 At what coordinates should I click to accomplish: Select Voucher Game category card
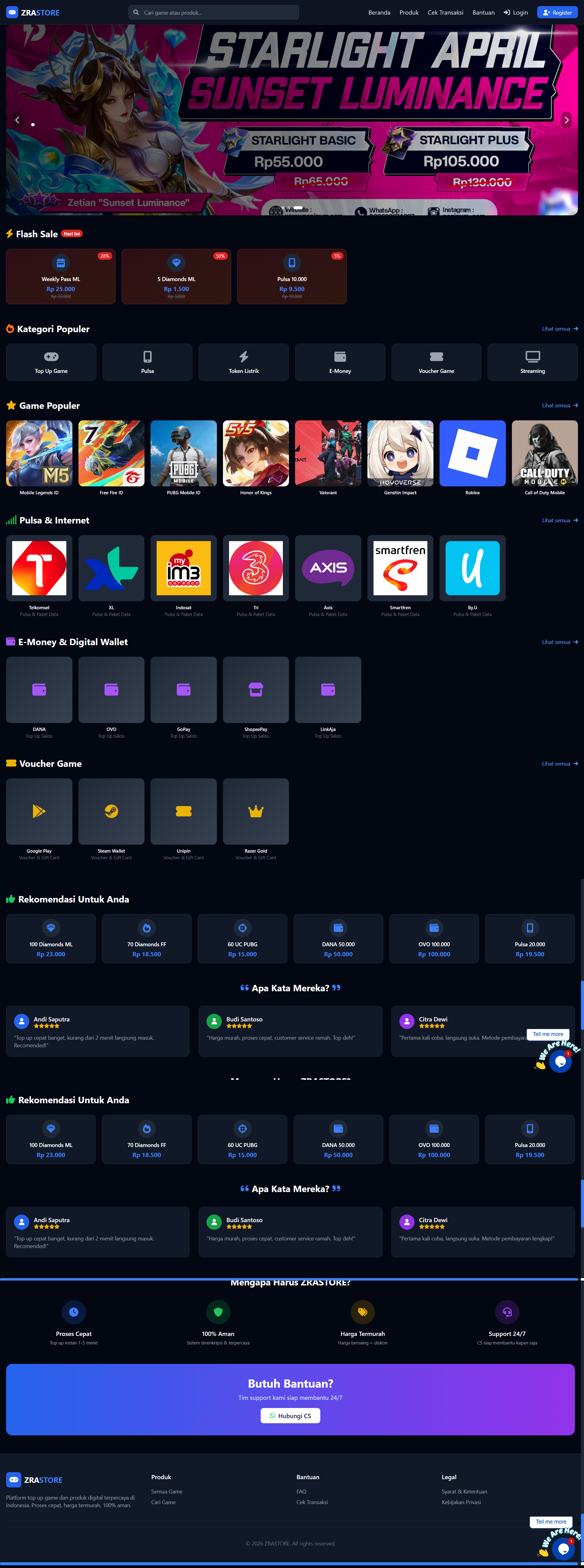(x=436, y=362)
